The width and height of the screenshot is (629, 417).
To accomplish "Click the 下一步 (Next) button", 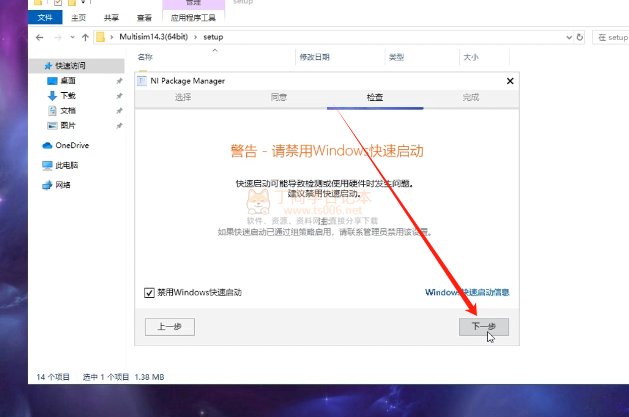I will pos(484,327).
